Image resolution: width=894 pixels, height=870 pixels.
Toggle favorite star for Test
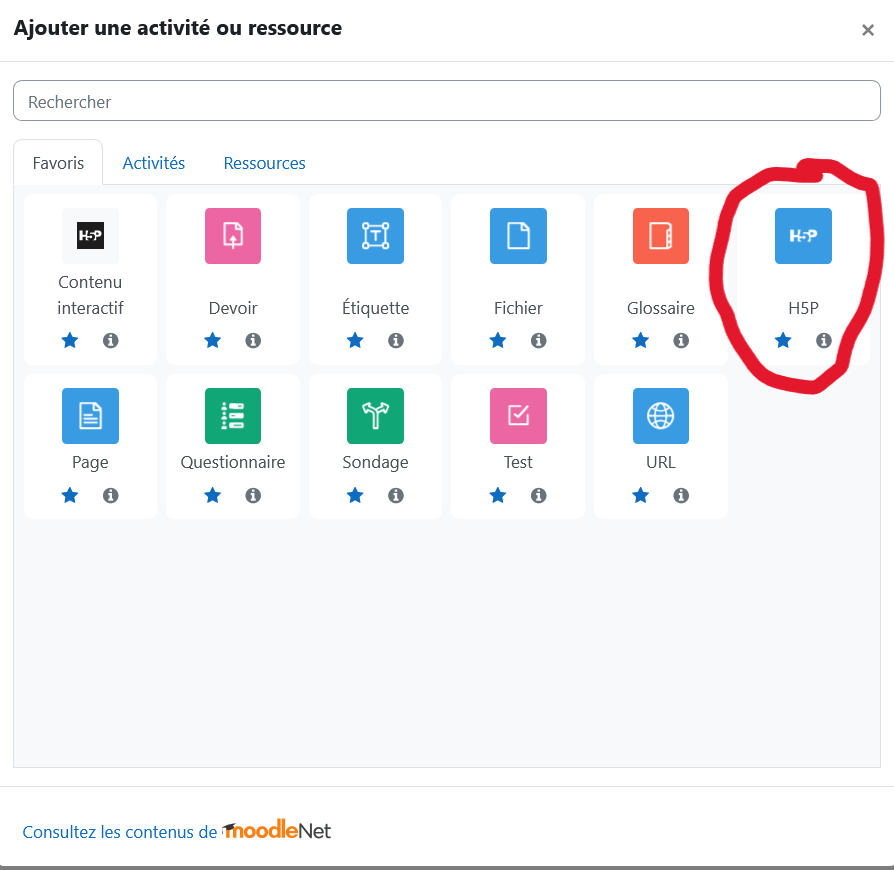tap(498, 495)
